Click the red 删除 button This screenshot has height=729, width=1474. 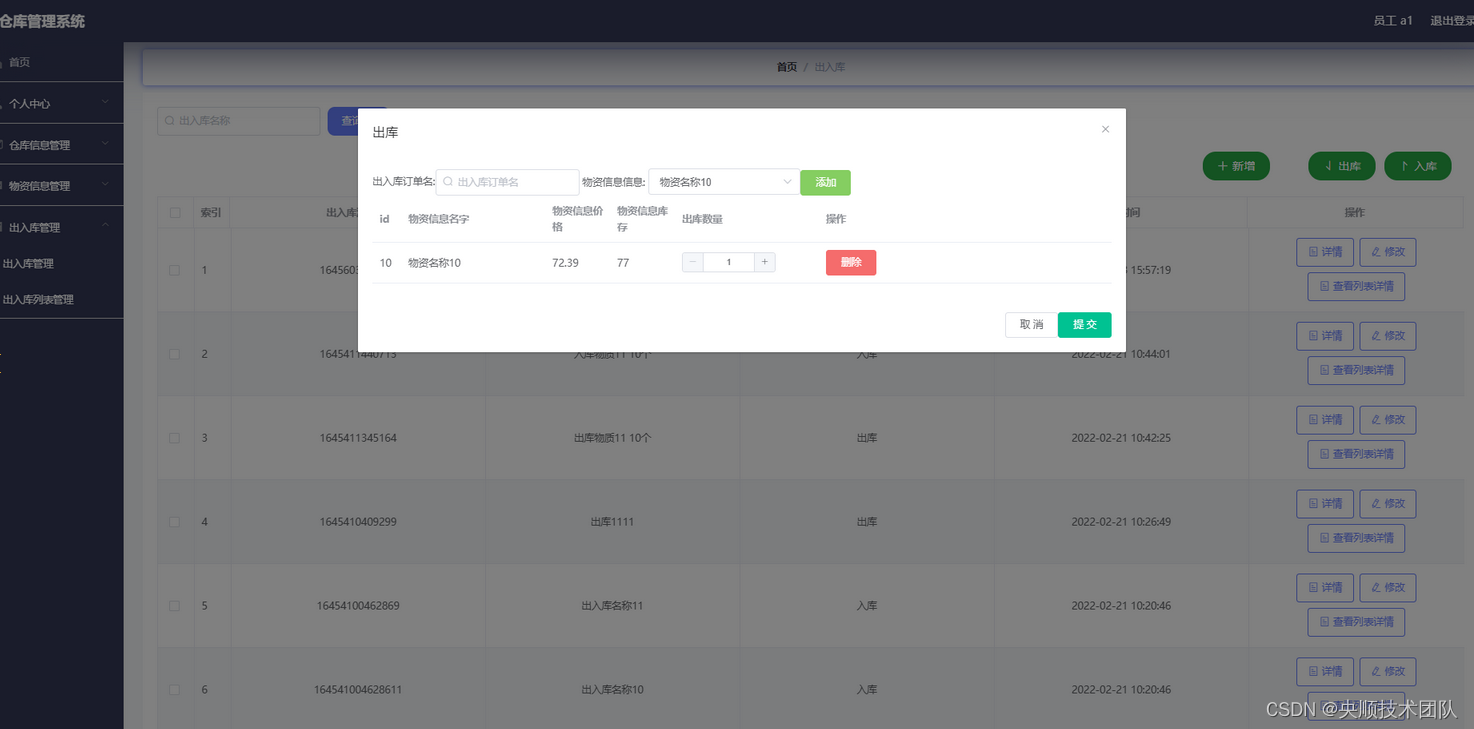(851, 262)
